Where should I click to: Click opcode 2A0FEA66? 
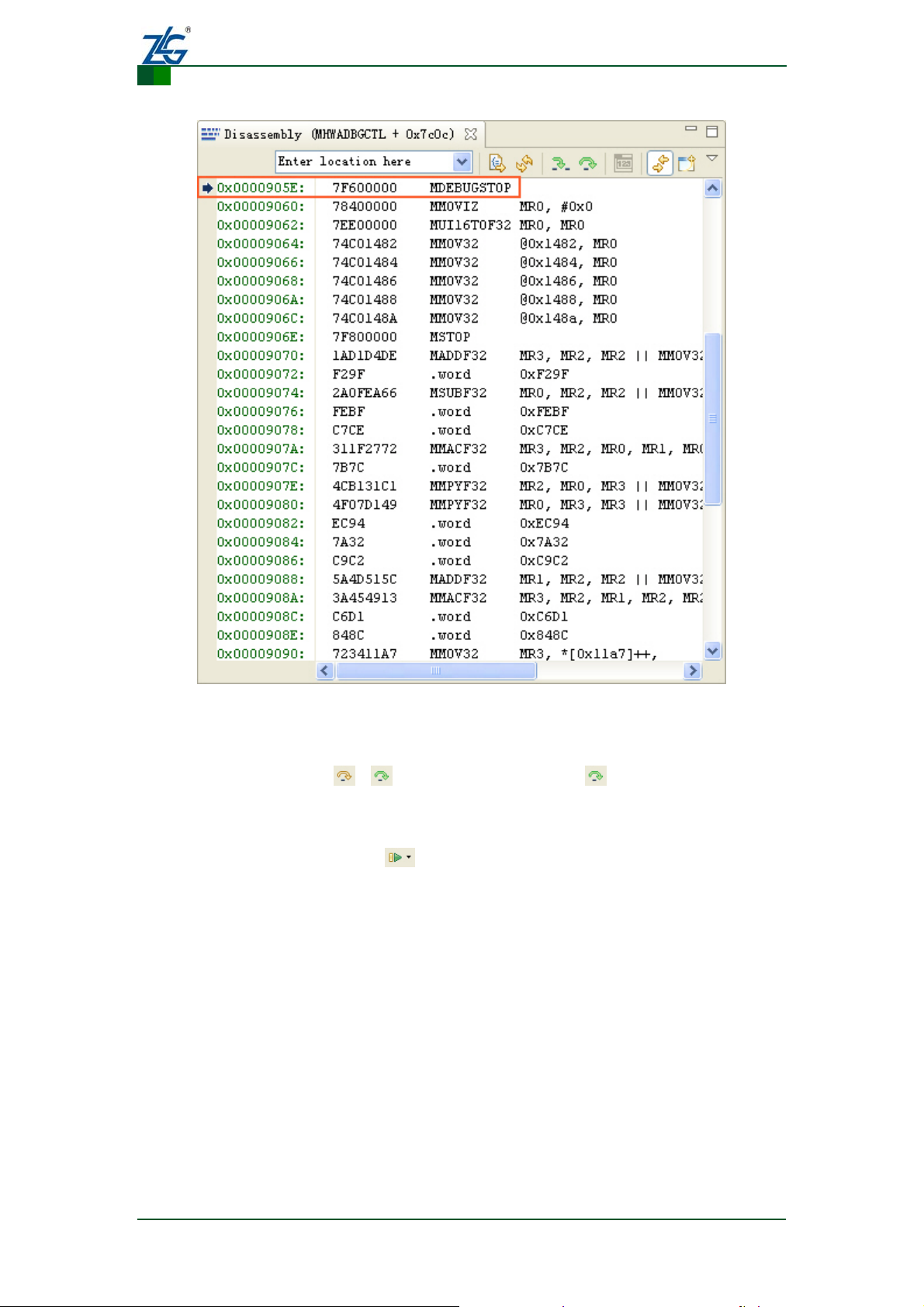365,392
